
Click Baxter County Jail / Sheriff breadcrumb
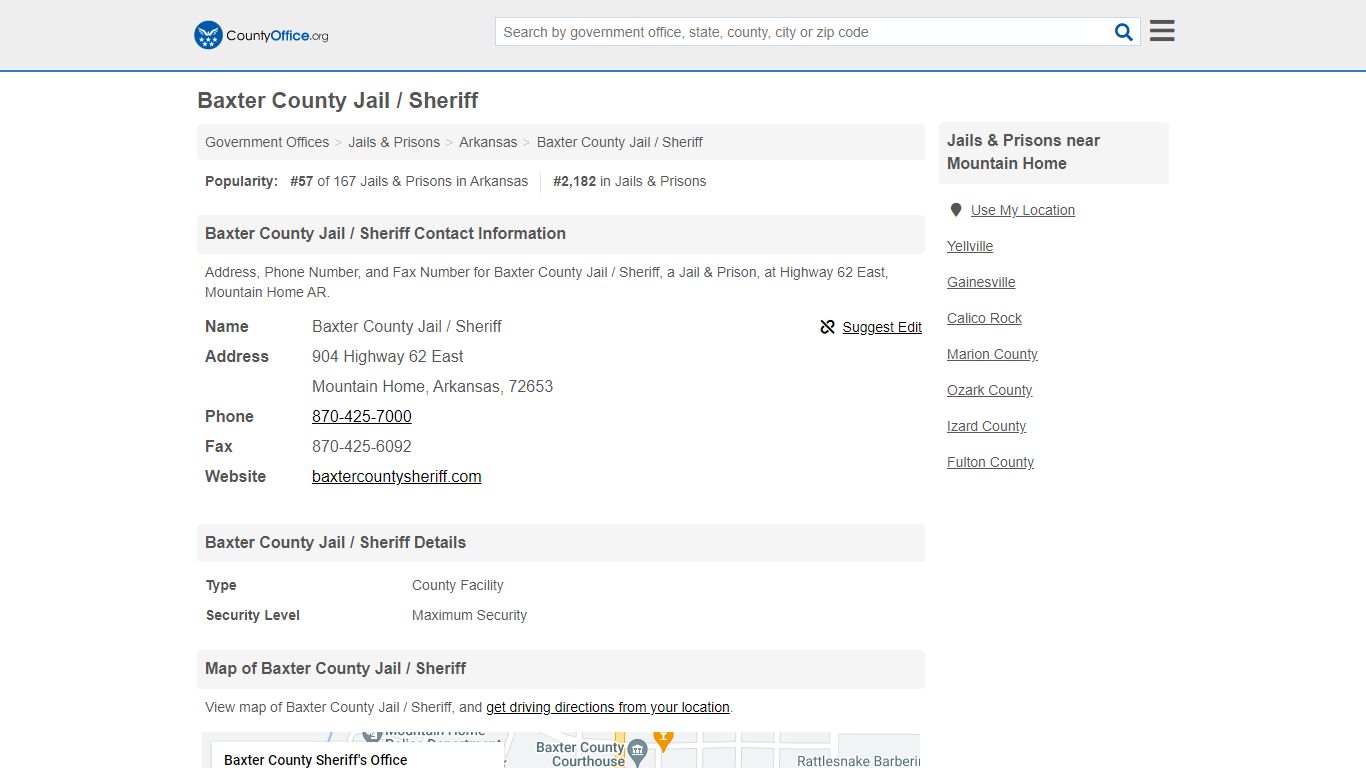point(619,142)
